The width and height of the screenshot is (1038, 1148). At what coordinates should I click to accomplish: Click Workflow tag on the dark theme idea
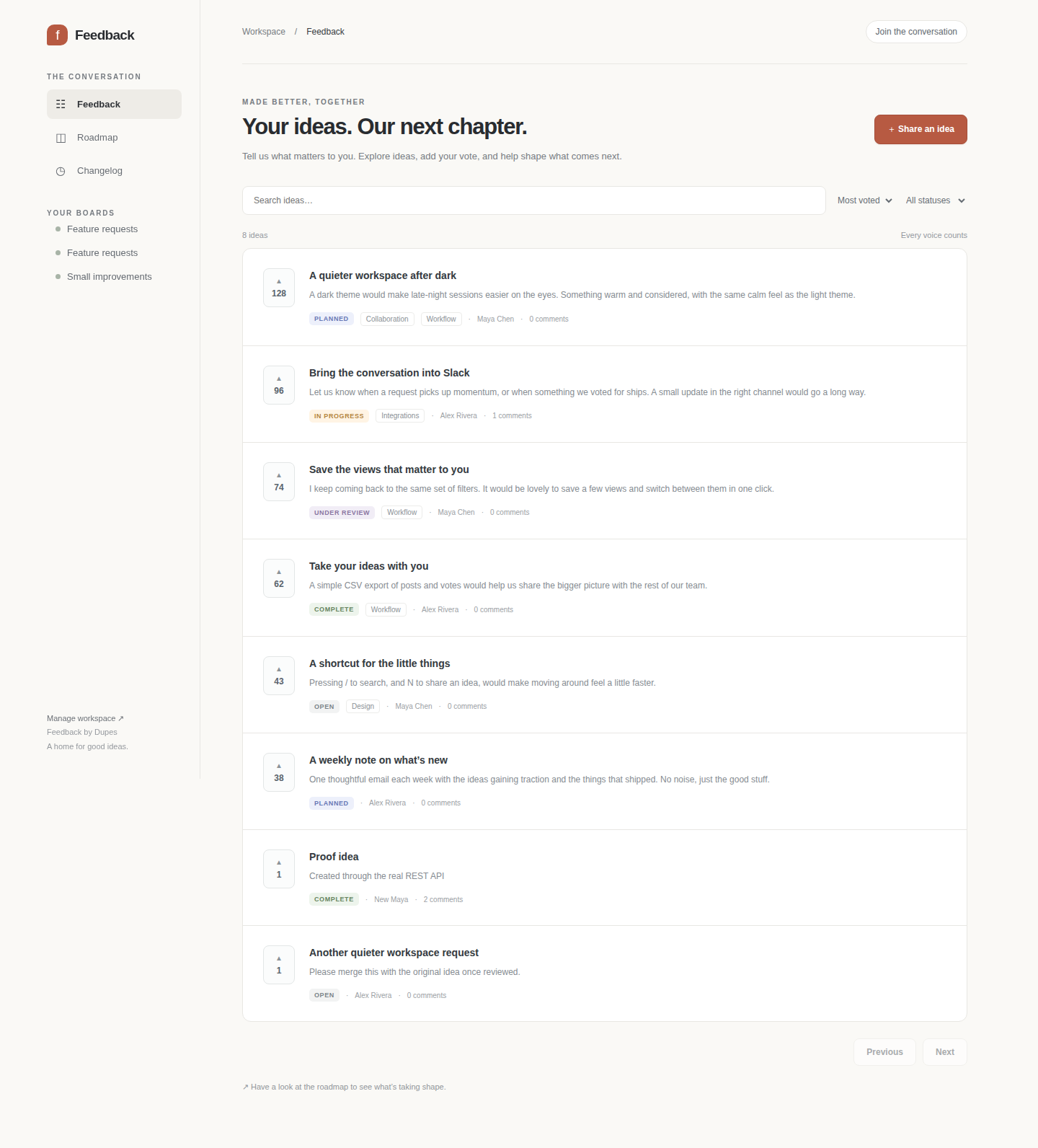(x=441, y=319)
